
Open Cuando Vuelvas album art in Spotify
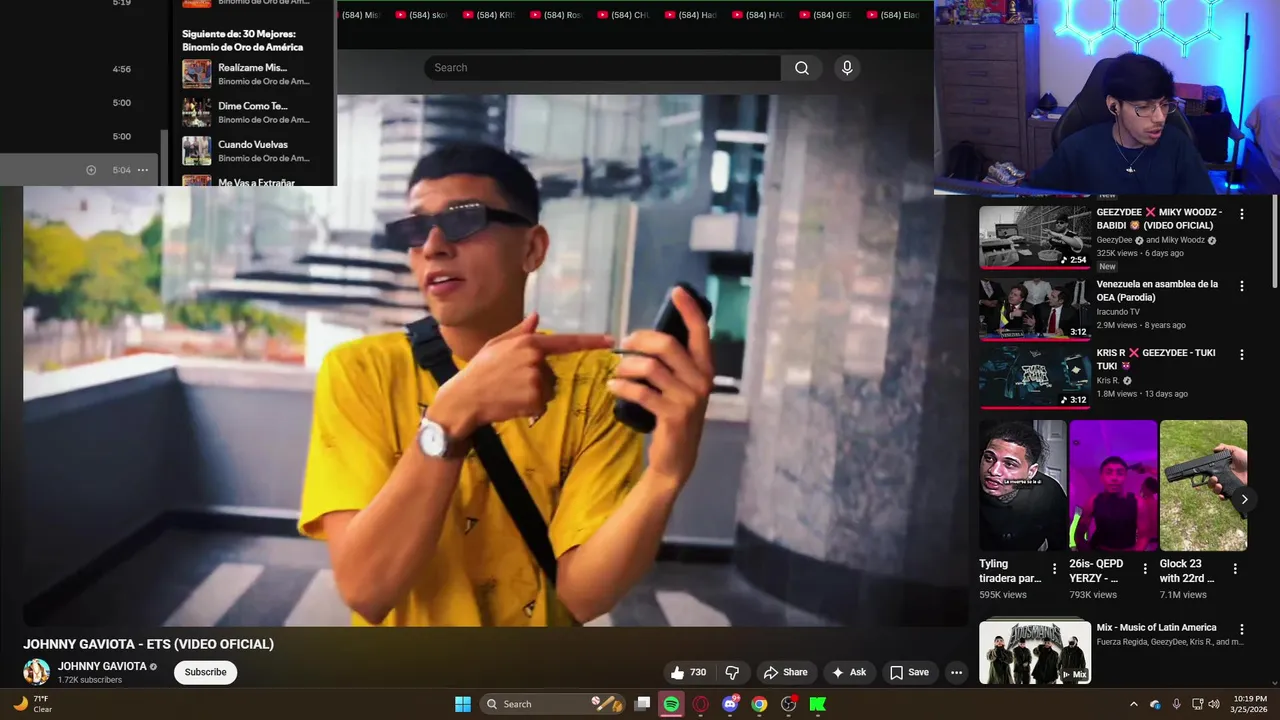click(196, 150)
